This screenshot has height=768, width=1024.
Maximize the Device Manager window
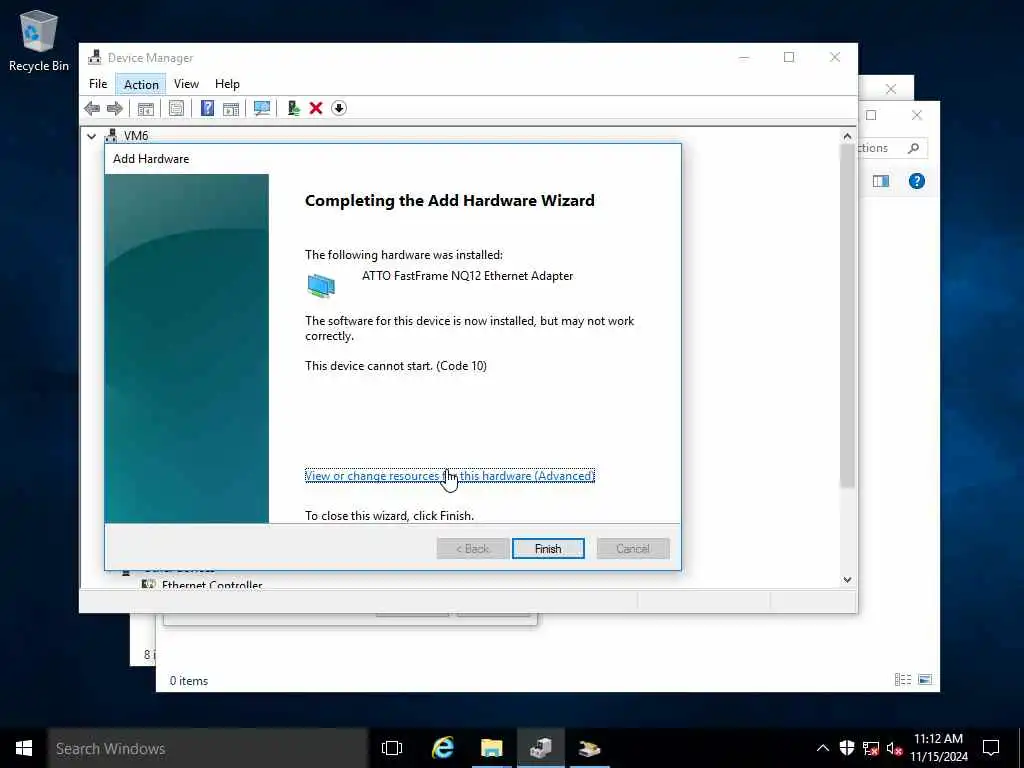click(789, 57)
